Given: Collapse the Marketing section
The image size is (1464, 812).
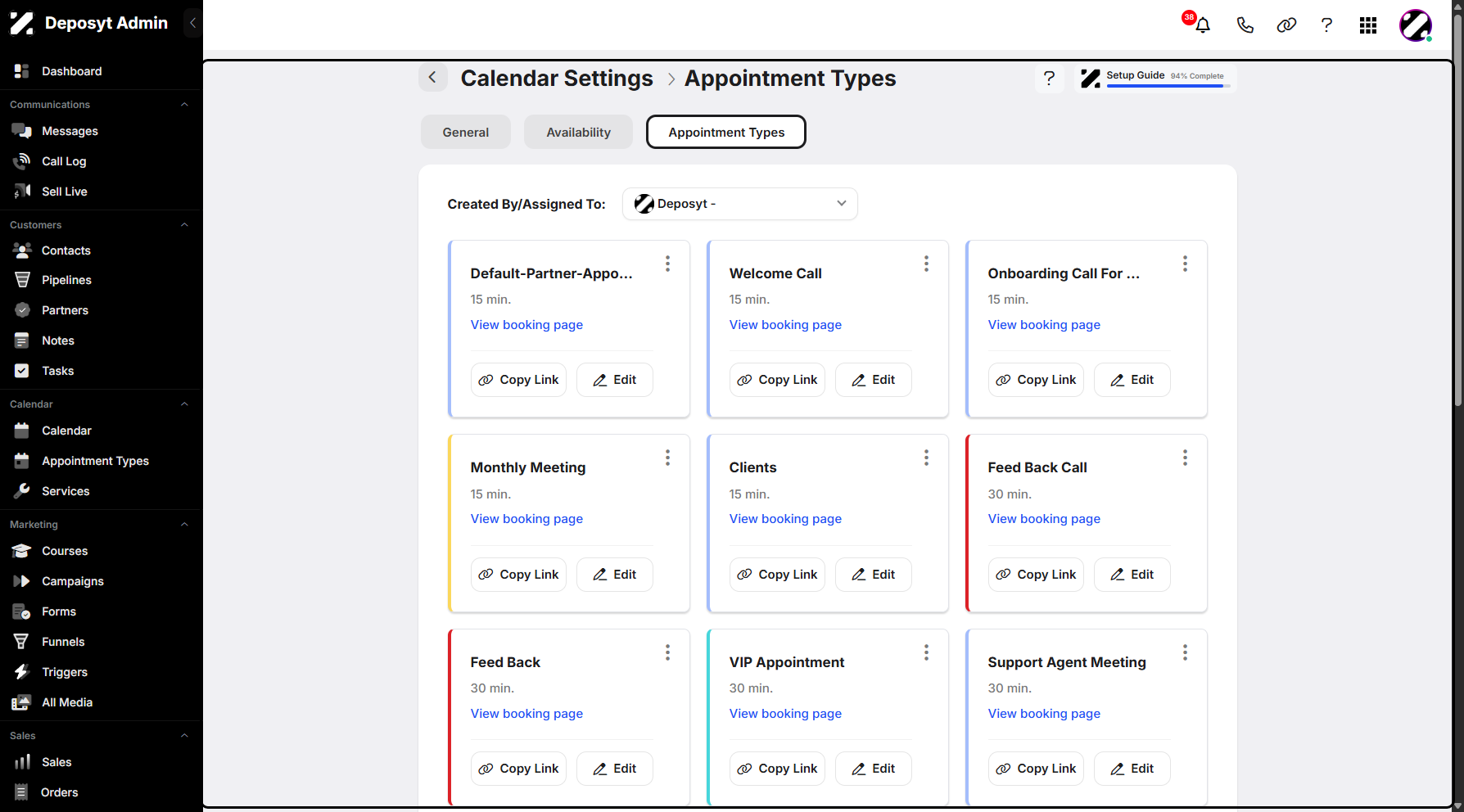Looking at the screenshot, I should [184, 525].
